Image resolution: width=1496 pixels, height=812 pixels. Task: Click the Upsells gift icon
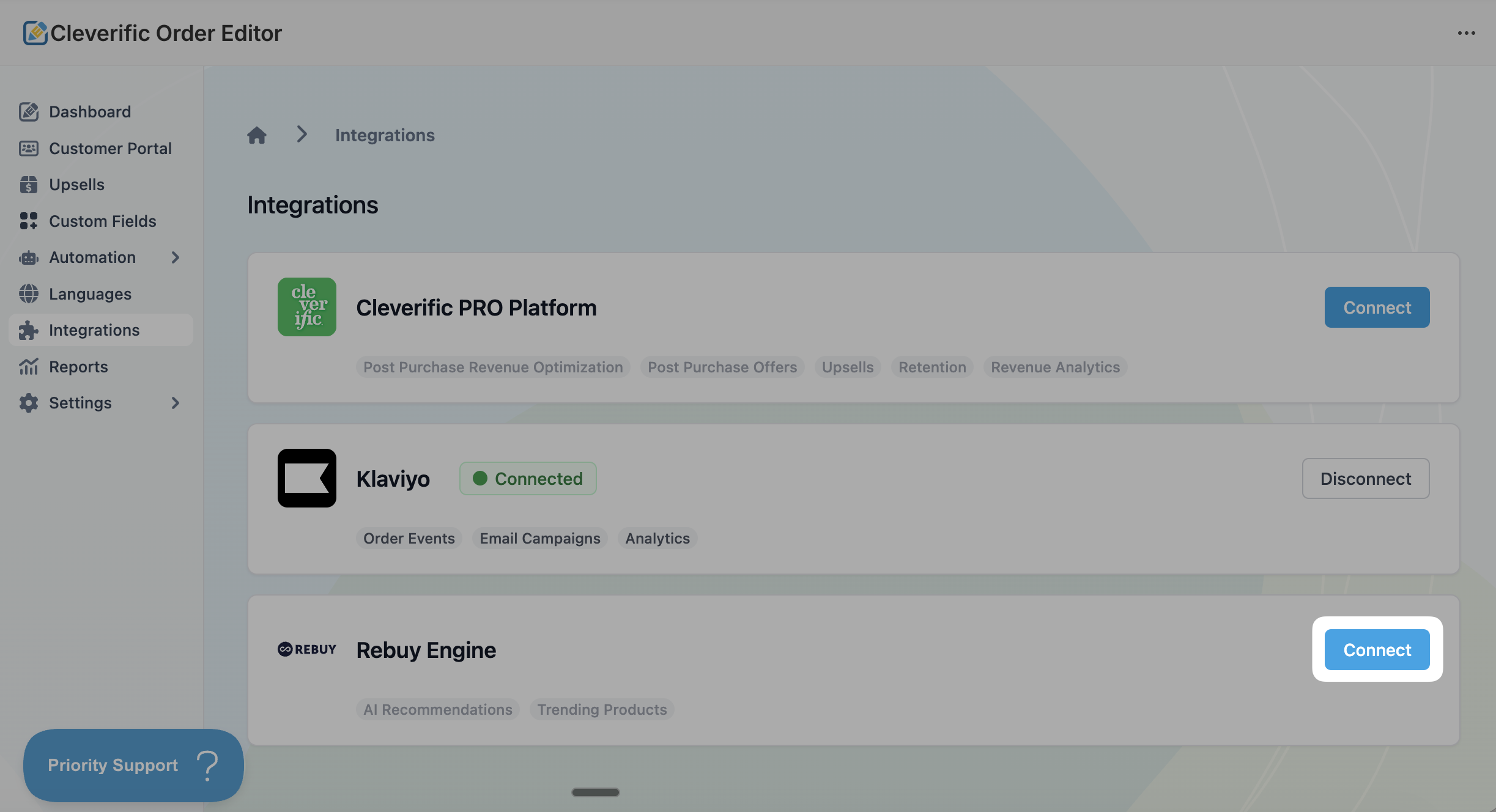[x=29, y=185]
